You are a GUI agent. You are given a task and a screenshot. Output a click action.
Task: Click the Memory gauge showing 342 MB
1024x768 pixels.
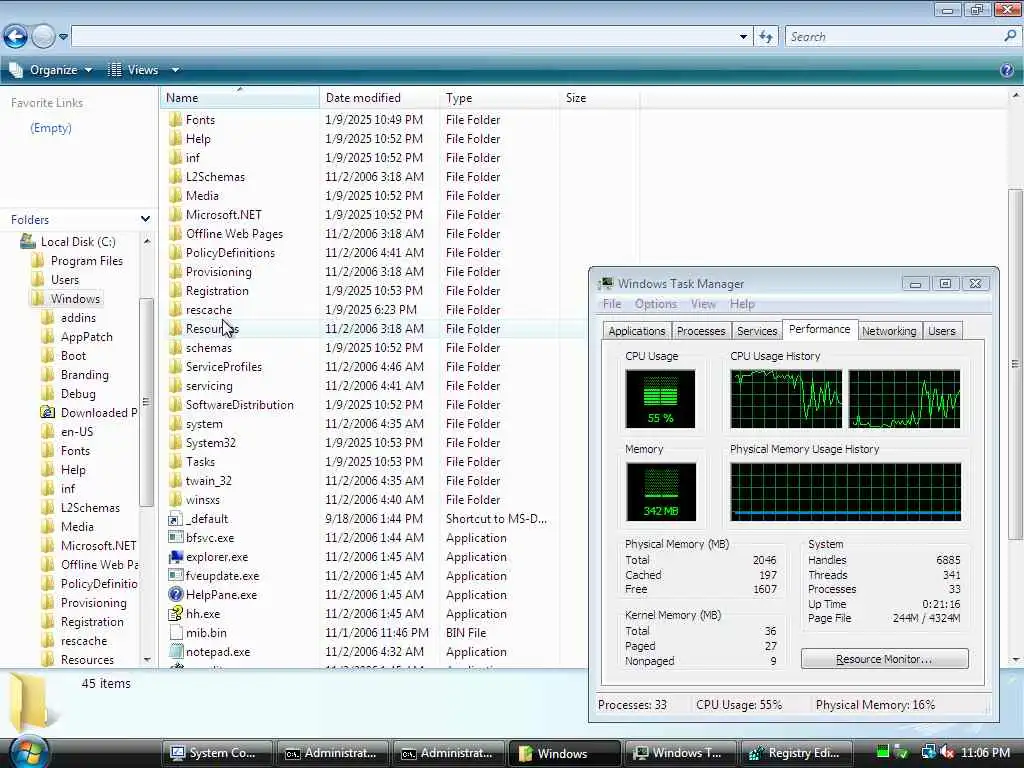click(x=660, y=492)
